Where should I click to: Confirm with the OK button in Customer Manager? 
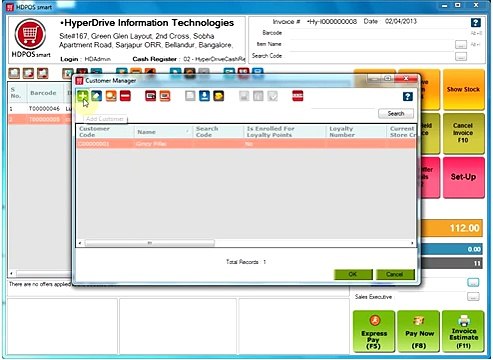click(353, 274)
